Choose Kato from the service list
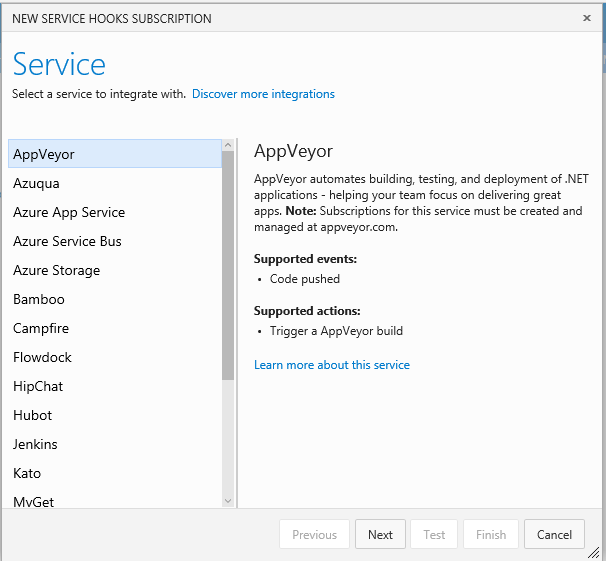The width and height of the screenshot is (606, 561). pos(115,473)
